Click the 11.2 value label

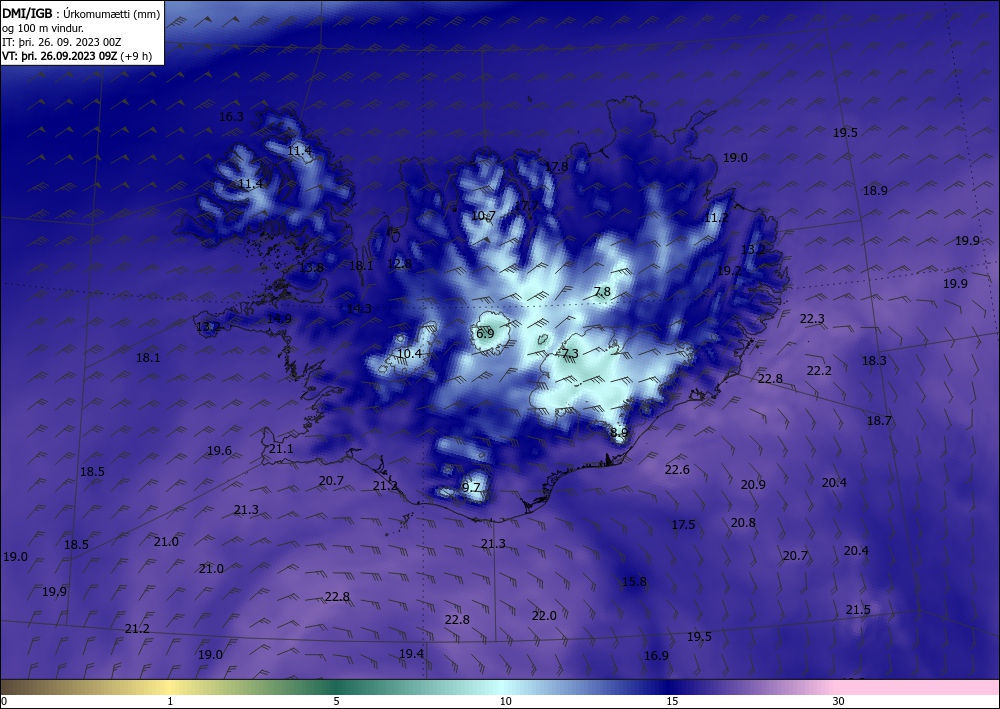coord(716,218)
